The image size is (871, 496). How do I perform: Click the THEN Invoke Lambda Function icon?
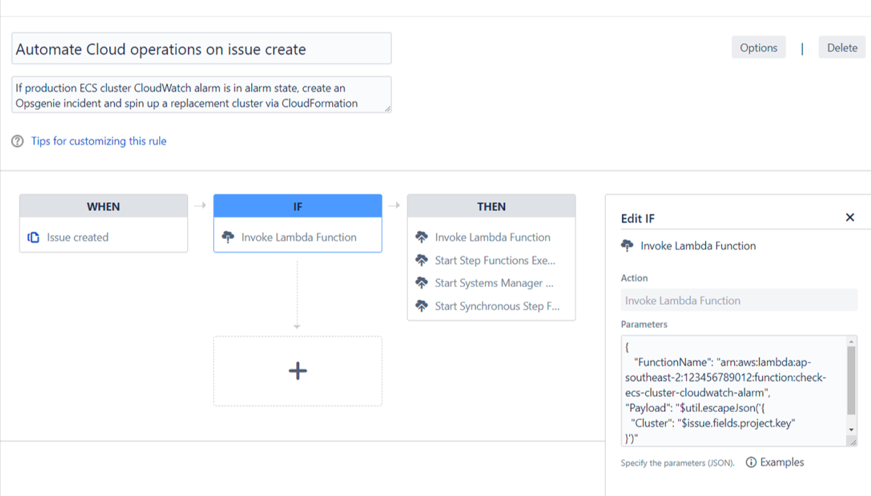(x=422, y=238)
